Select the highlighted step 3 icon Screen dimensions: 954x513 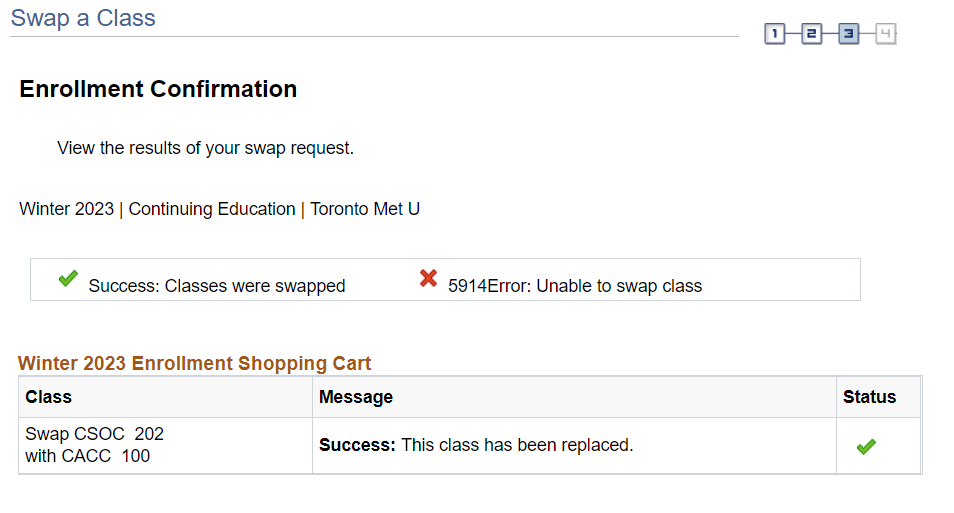click(848, 35)
